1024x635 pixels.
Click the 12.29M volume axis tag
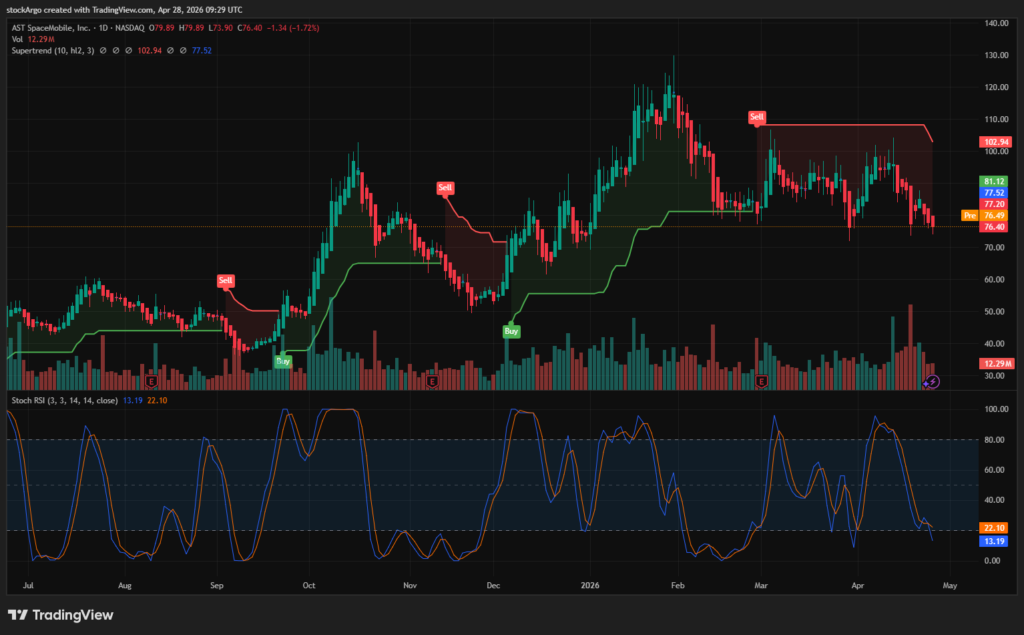click(996, 364)
